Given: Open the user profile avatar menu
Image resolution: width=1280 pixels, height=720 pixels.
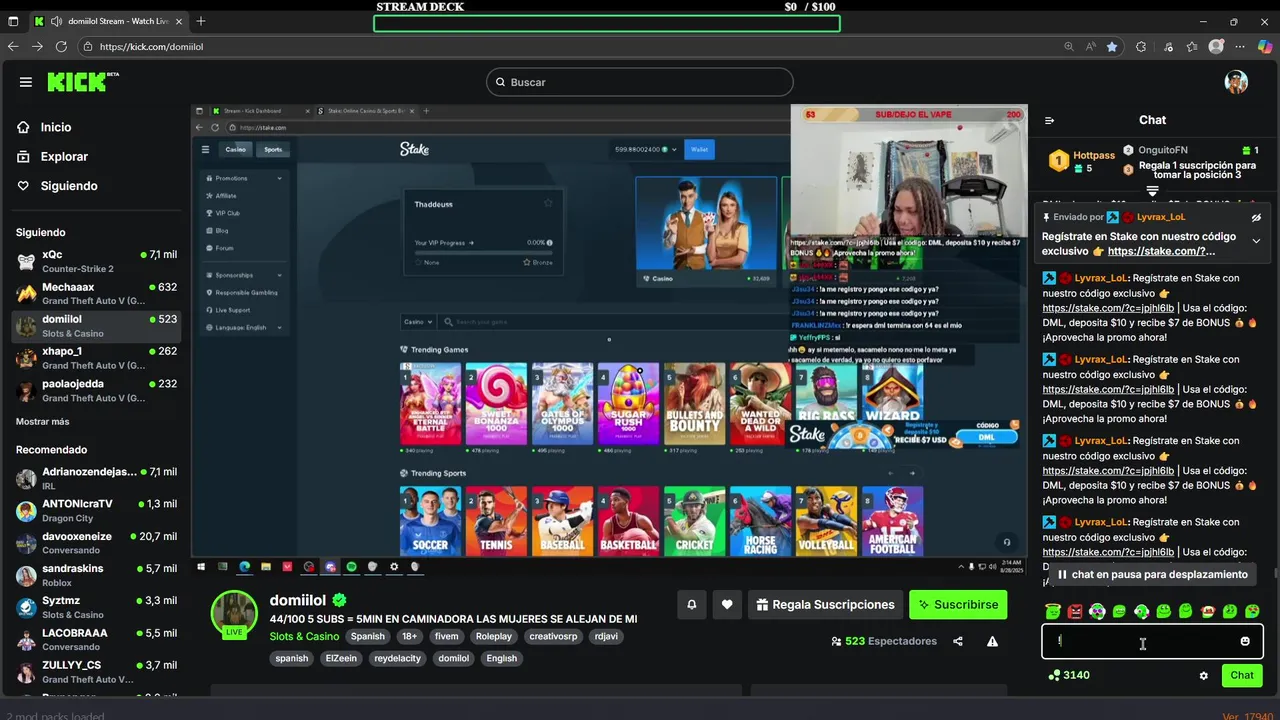Looking at the screenshot, I should coord(1236,82).
